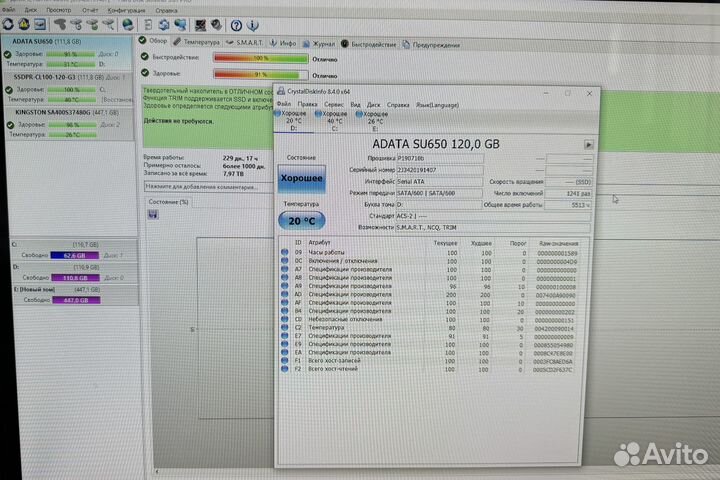Click status icon on Часы работы row

click(285, 252)
